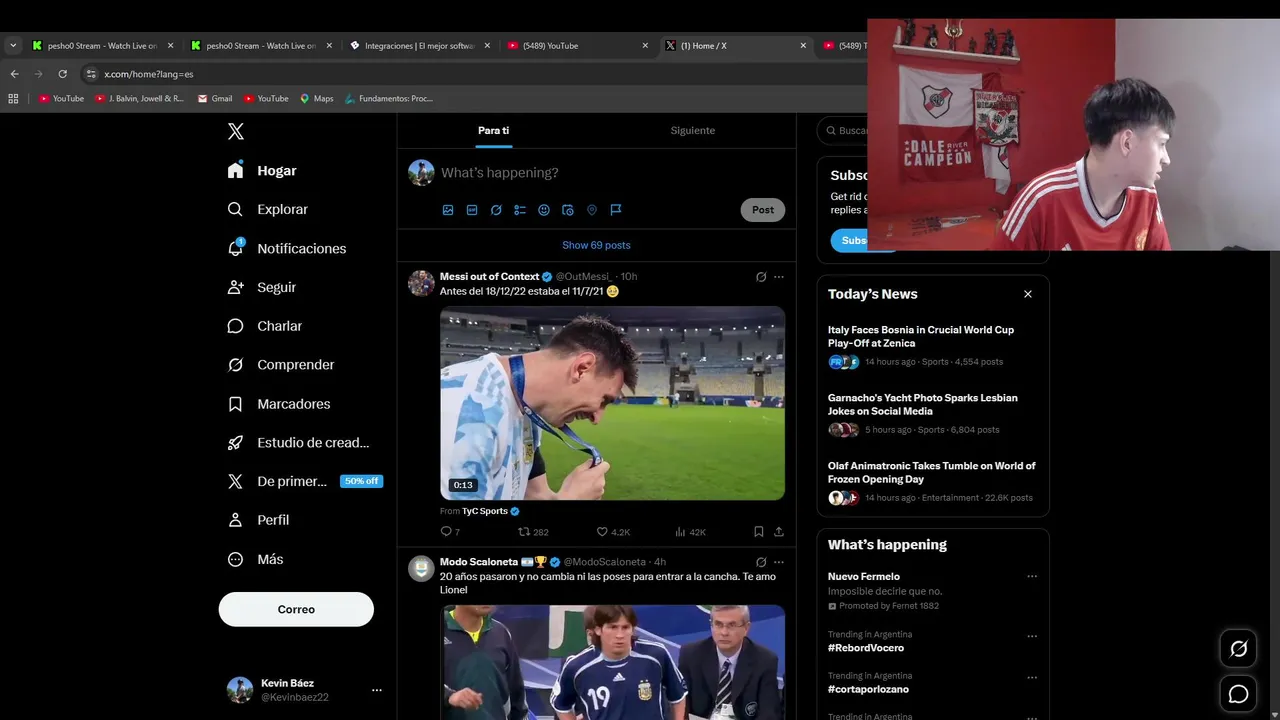Click the Correo post button
This screenshot has width=1280, height=720.
pos(296,609)
